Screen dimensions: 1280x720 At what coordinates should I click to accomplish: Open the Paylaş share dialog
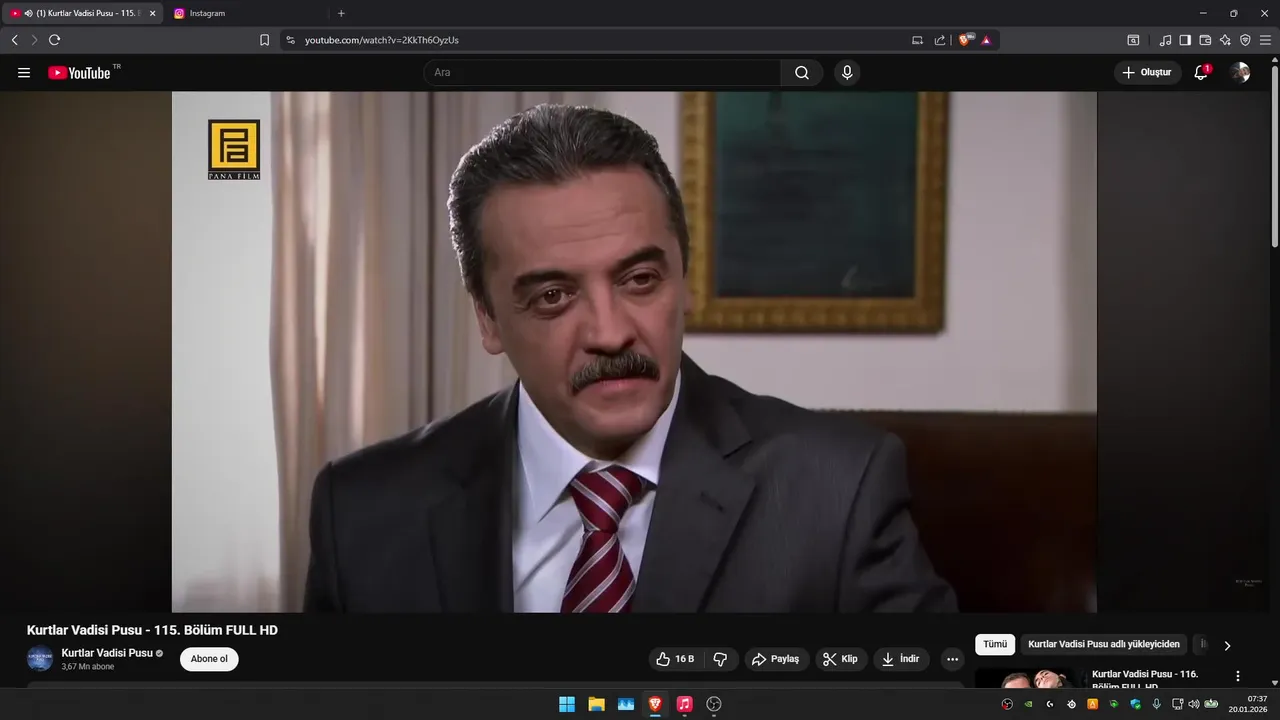click(x=775, y=659)
